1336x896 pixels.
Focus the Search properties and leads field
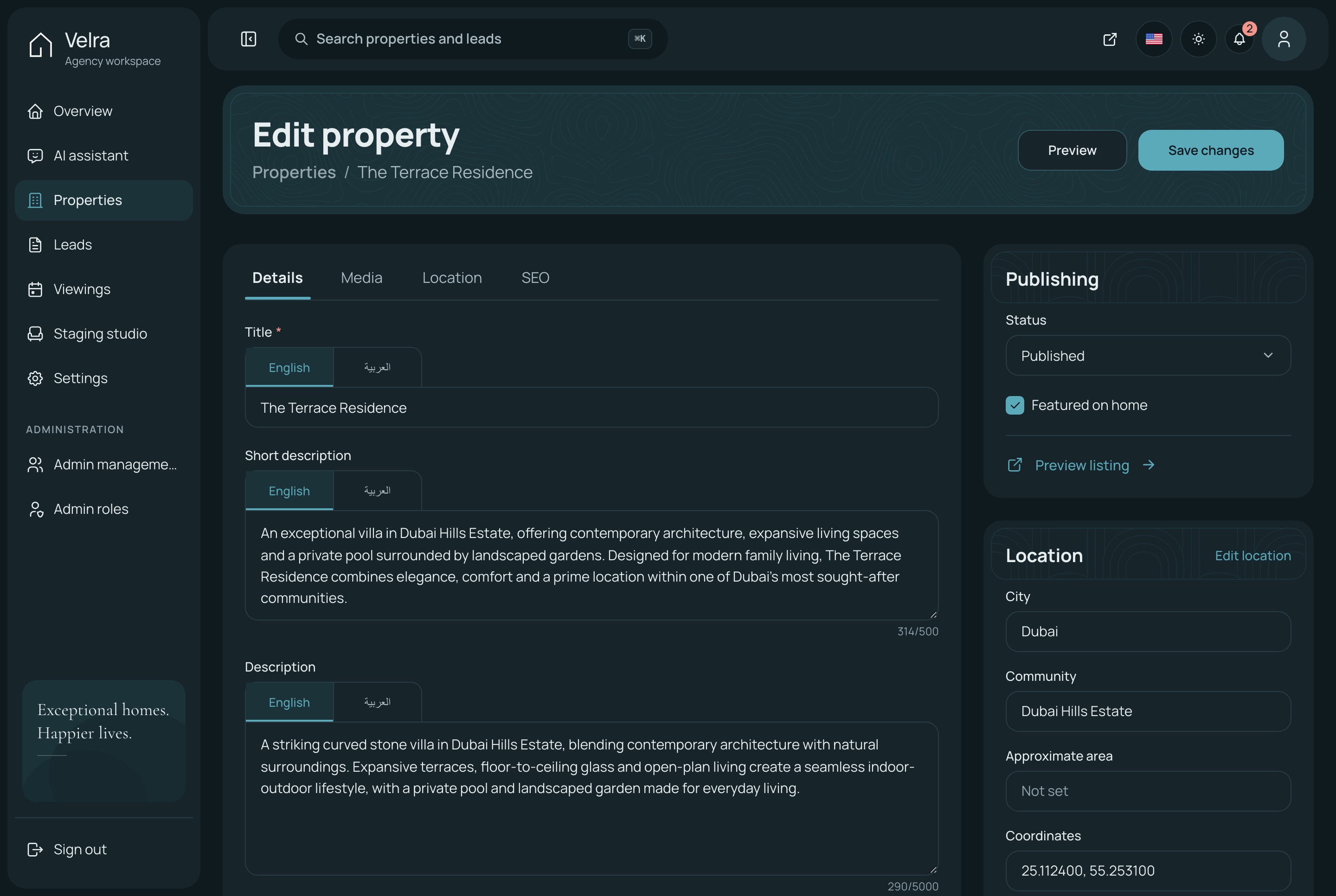click(x=473, y=39)
